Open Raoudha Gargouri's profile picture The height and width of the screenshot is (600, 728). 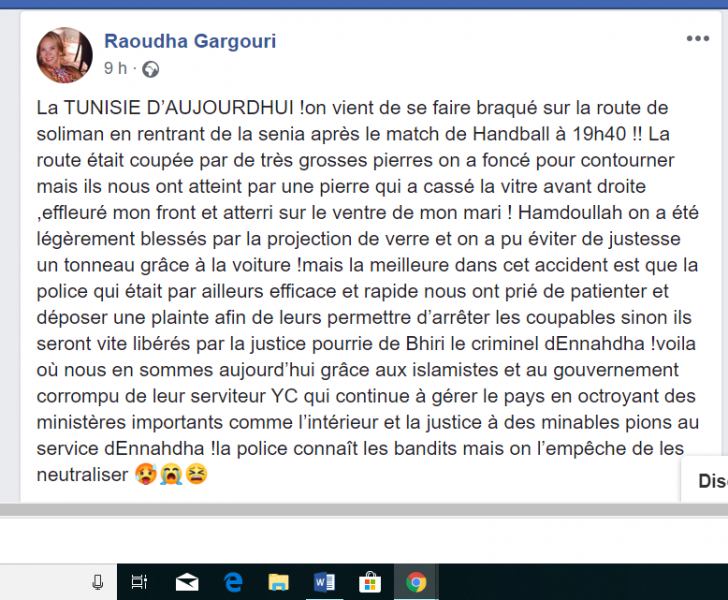[x=64, y=55]
